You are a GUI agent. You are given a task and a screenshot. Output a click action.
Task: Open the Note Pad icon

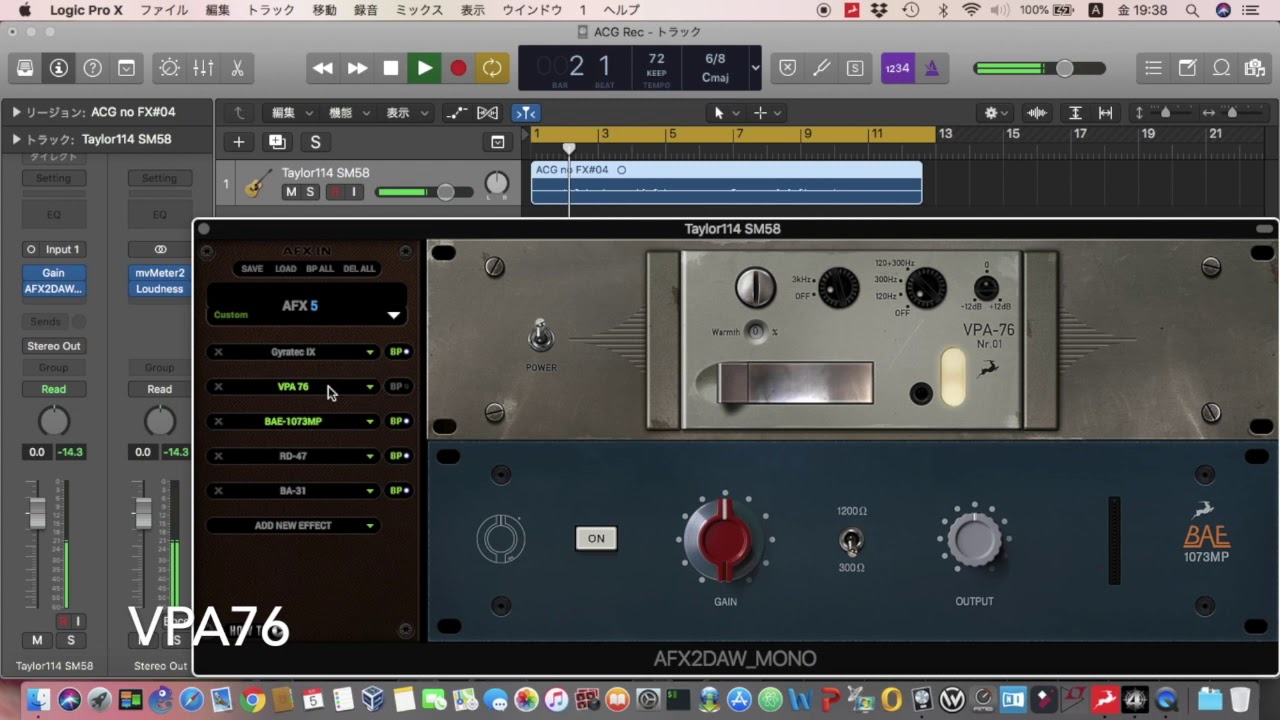[x=1187, y=68]
